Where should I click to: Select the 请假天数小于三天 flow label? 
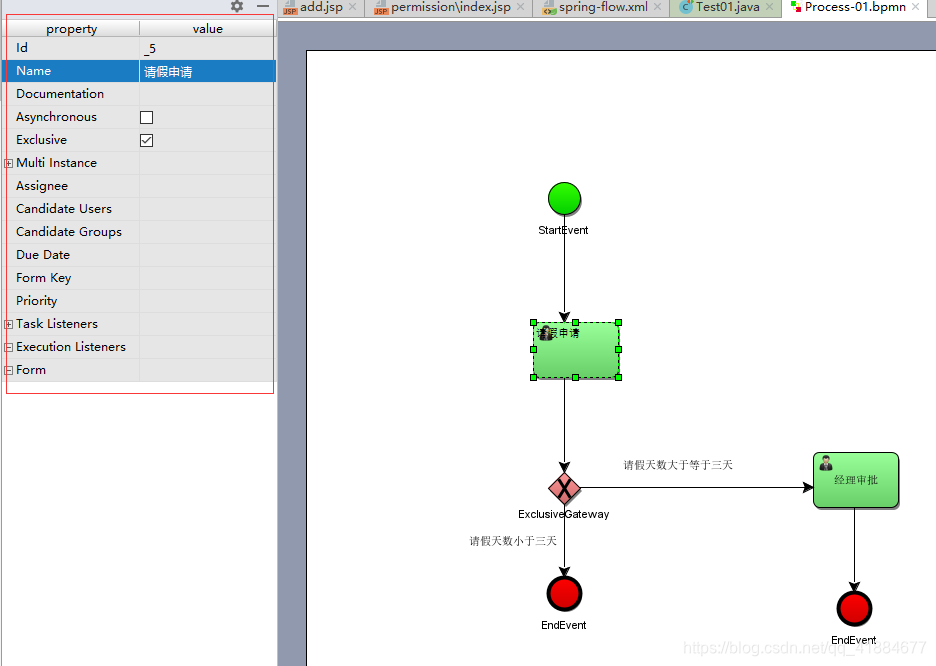point(513,541)
